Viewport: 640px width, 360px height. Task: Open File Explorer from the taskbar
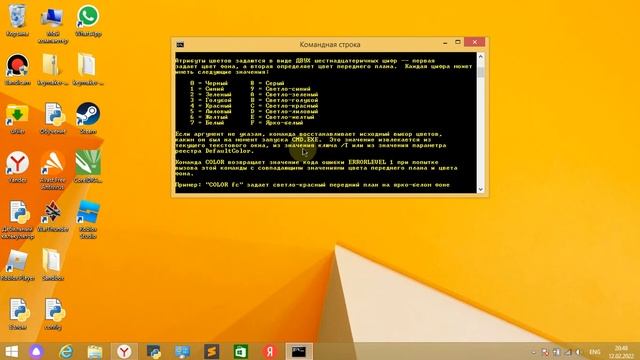point(95,351)
